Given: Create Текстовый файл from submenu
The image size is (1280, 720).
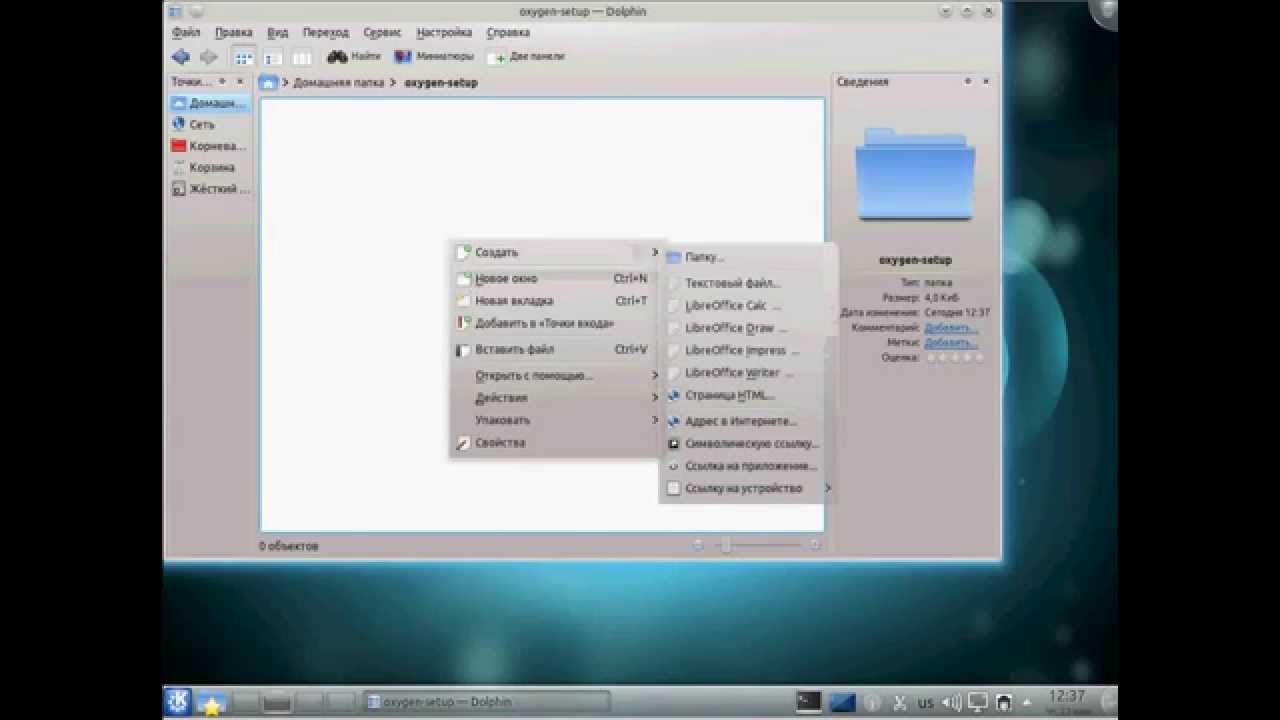Looking at the screenshot, I should [x=746, y=284].
